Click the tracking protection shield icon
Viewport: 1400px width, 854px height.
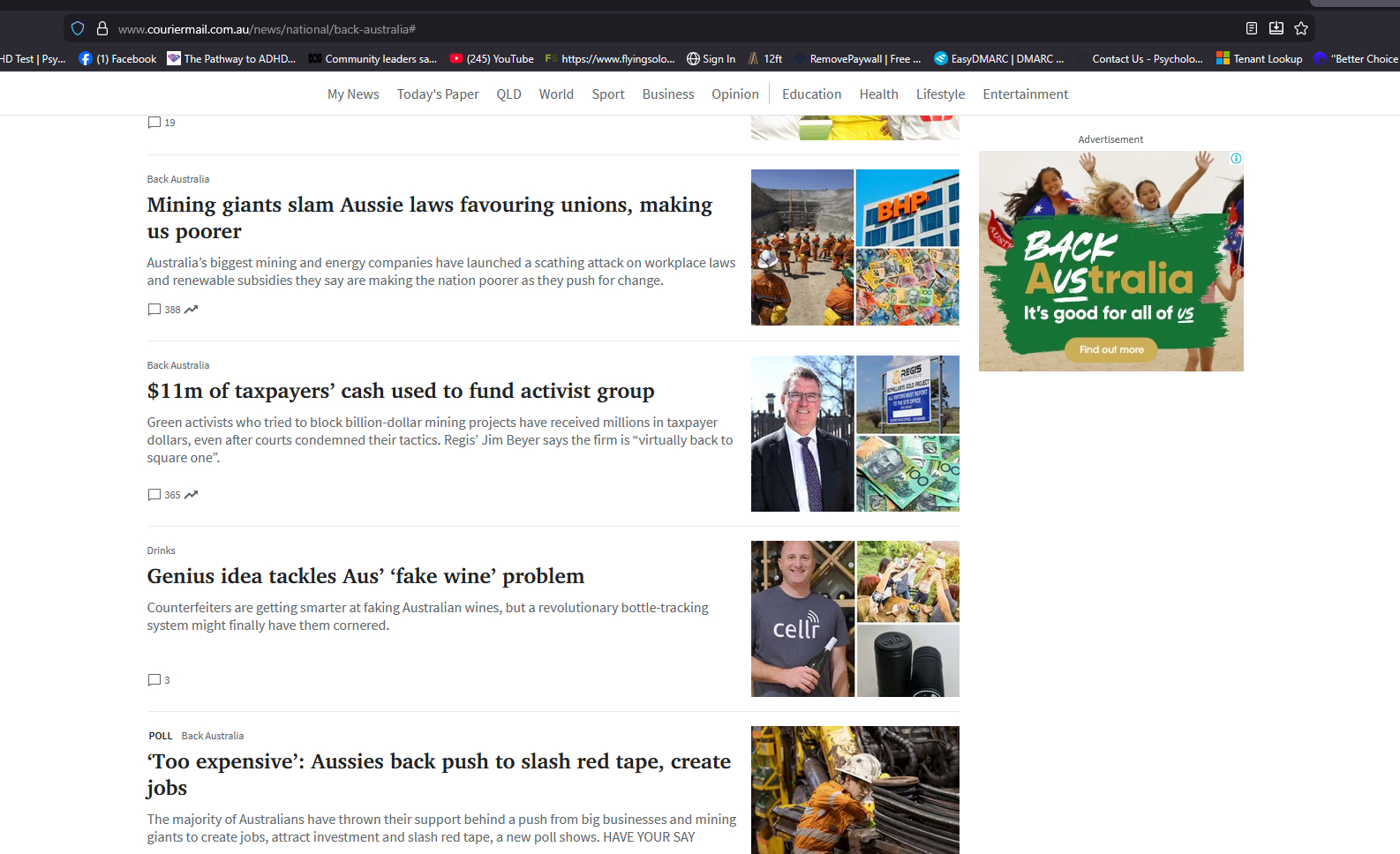pos(78,29)
